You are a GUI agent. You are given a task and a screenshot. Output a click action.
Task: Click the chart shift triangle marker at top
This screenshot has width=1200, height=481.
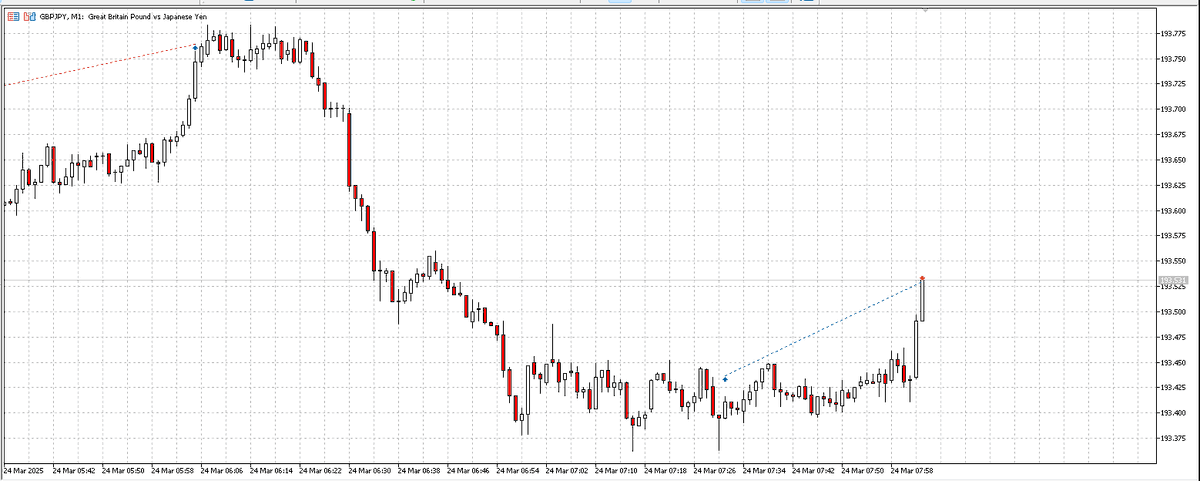tap(925, 10)
